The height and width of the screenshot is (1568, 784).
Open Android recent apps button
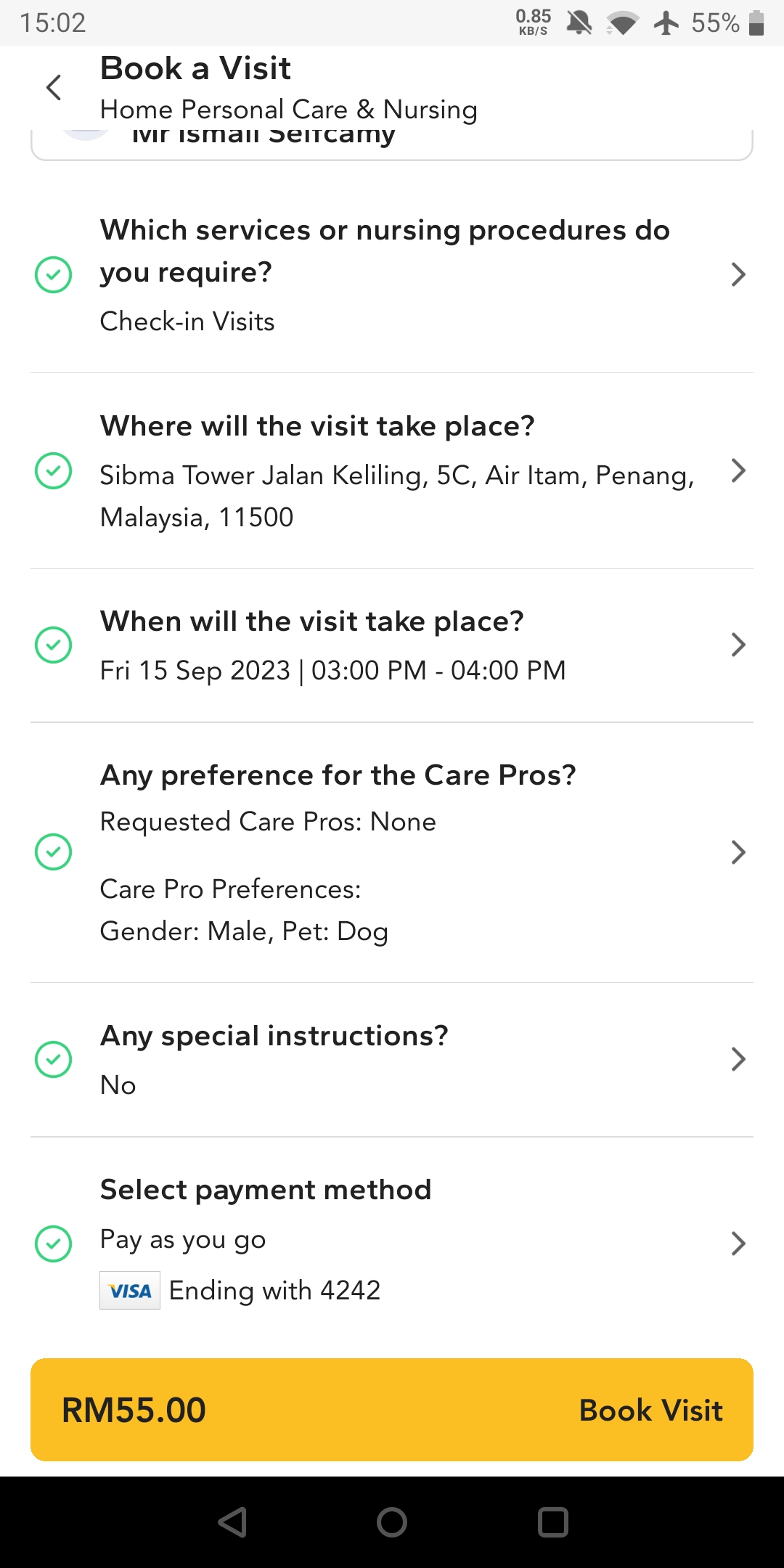click(552, 1522)
